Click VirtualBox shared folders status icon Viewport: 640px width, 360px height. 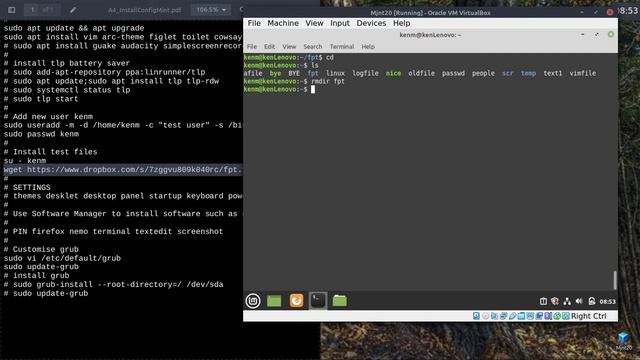pos(521,316)
